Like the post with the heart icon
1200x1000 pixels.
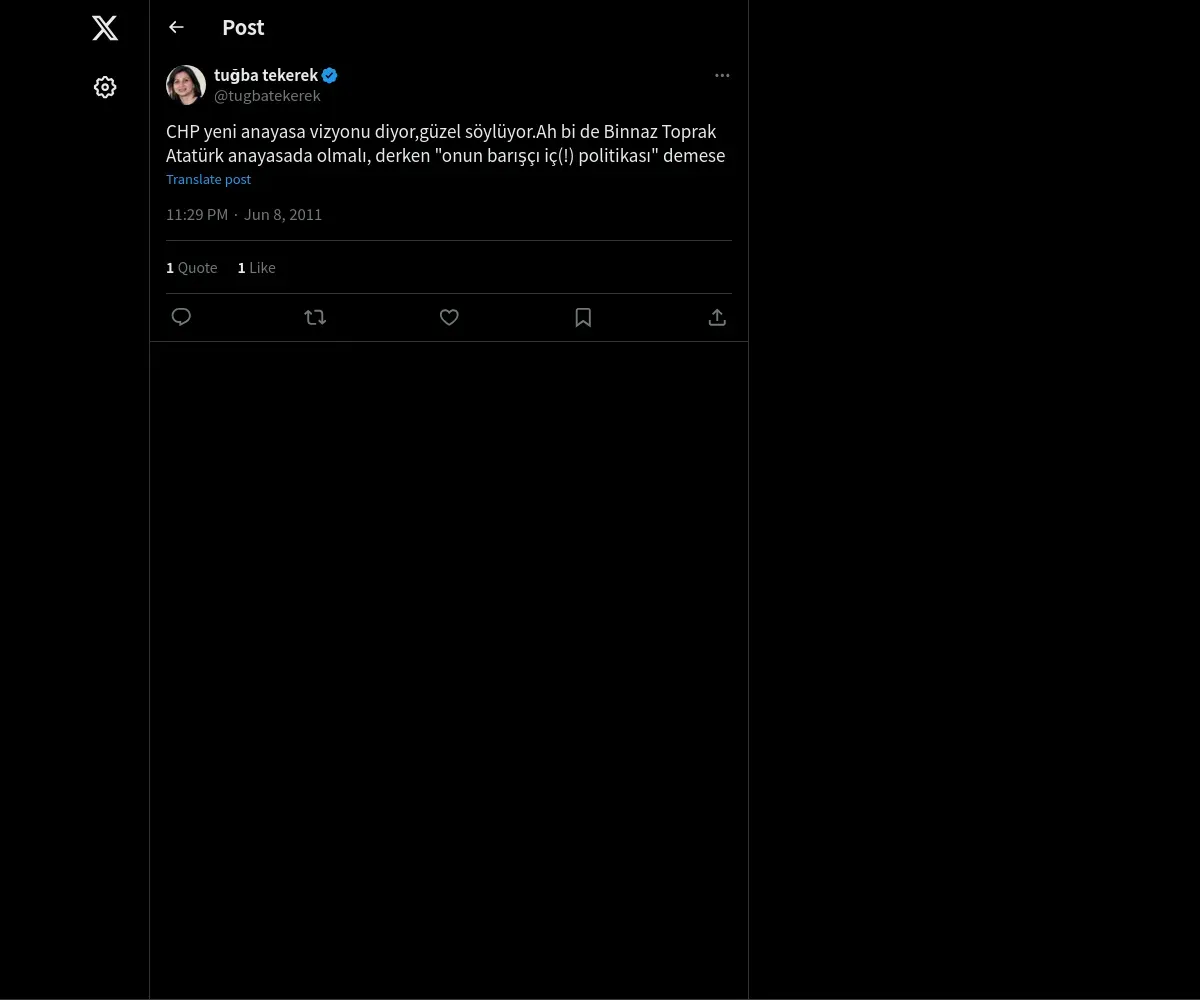click(x=449, y=317)
